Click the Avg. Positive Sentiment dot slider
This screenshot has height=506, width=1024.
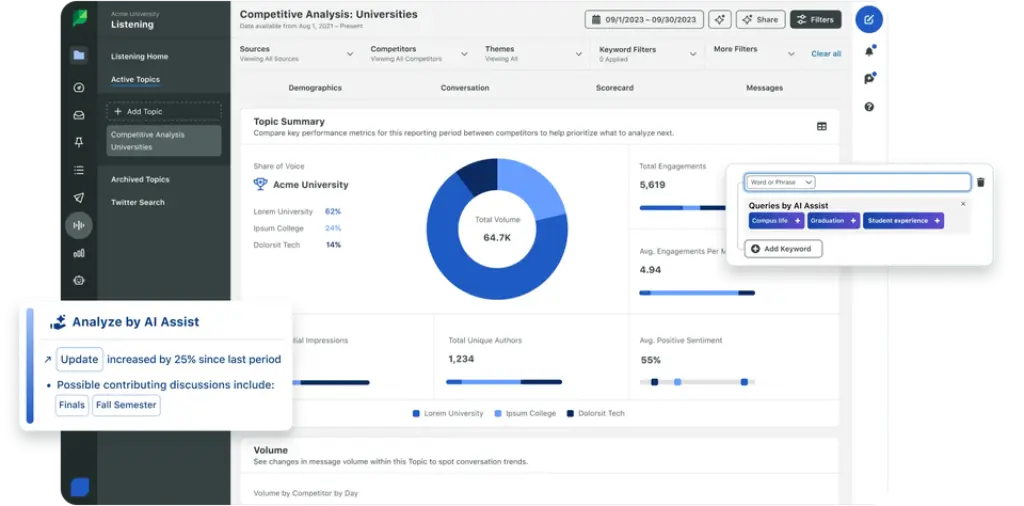pos(697,382)
